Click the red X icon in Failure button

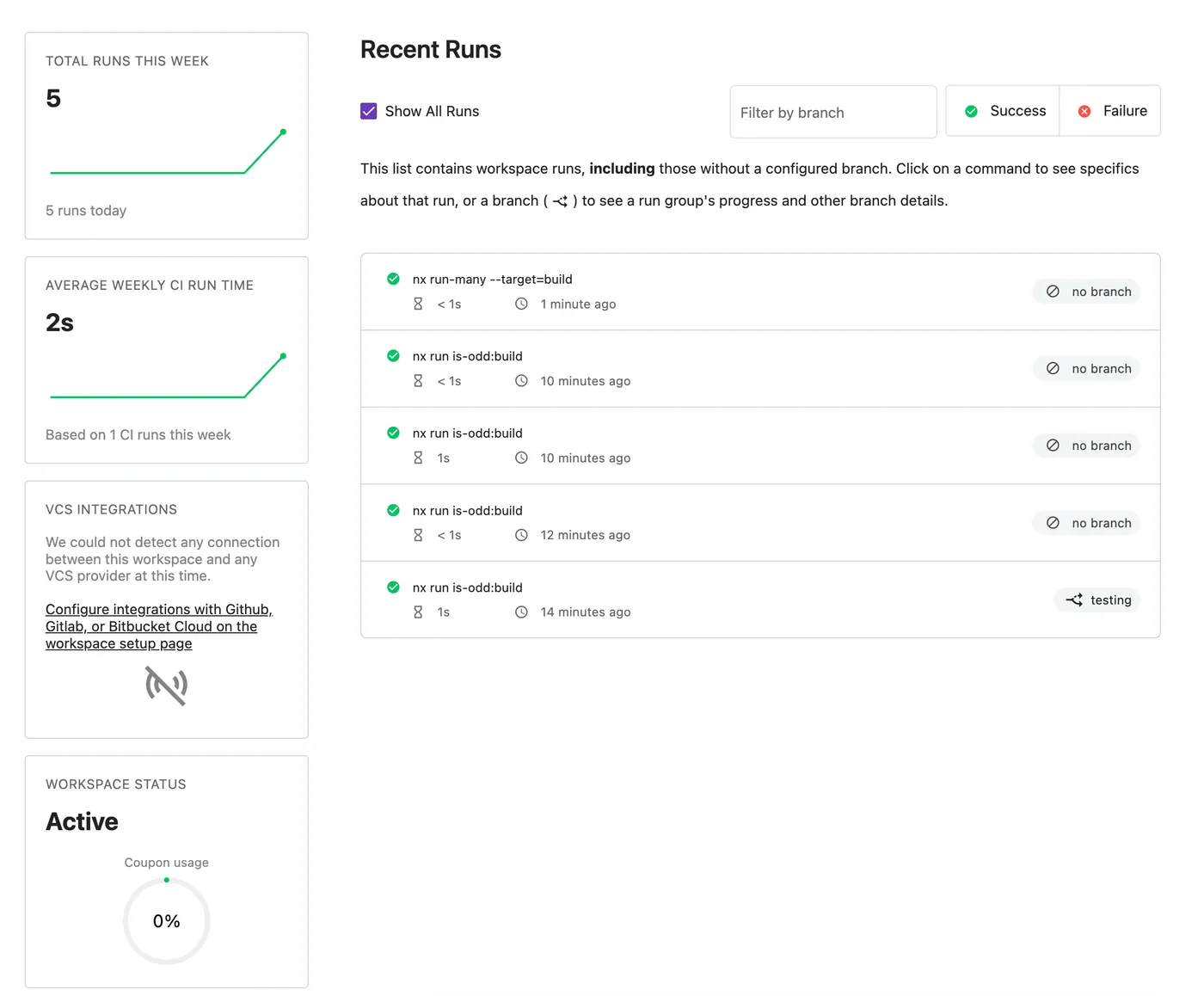click(1084, 111)
